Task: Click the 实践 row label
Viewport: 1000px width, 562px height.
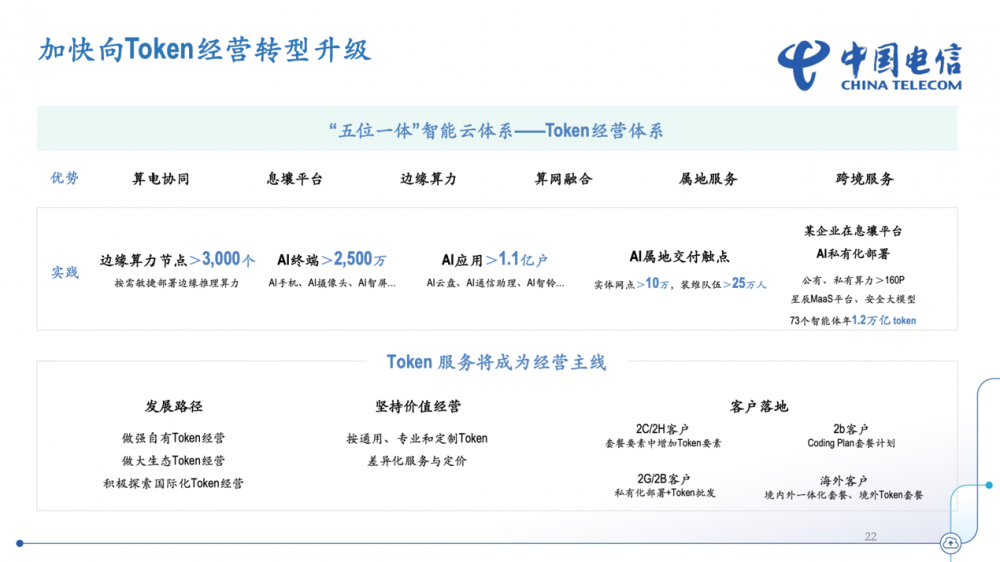Action: click(x=65, y=272)
